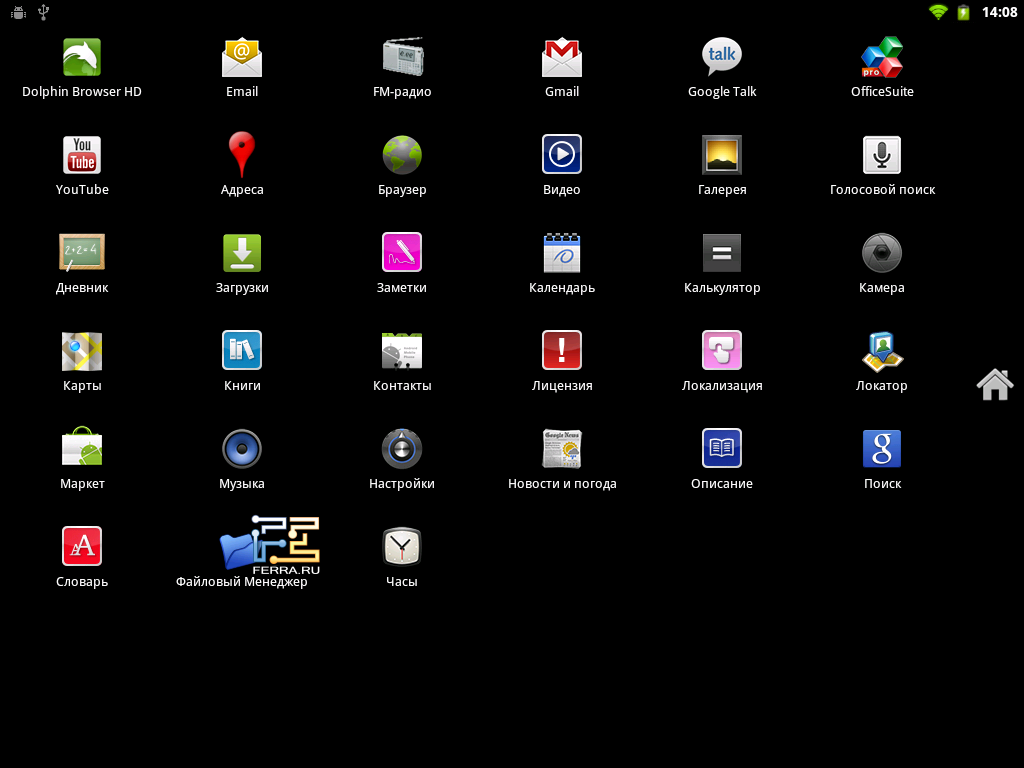Launch the Музыка player
This screenshot has width=1024, height=768.
[x=242, y=450]
